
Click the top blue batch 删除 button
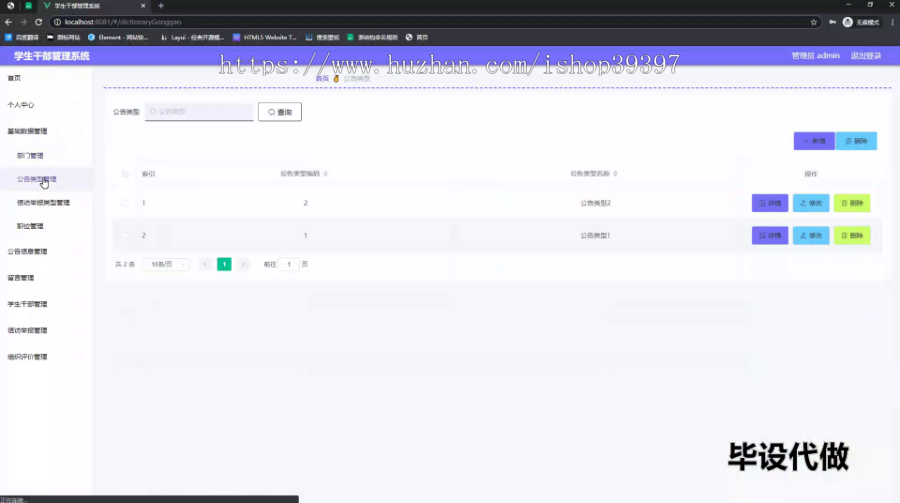tap(856, 141)
